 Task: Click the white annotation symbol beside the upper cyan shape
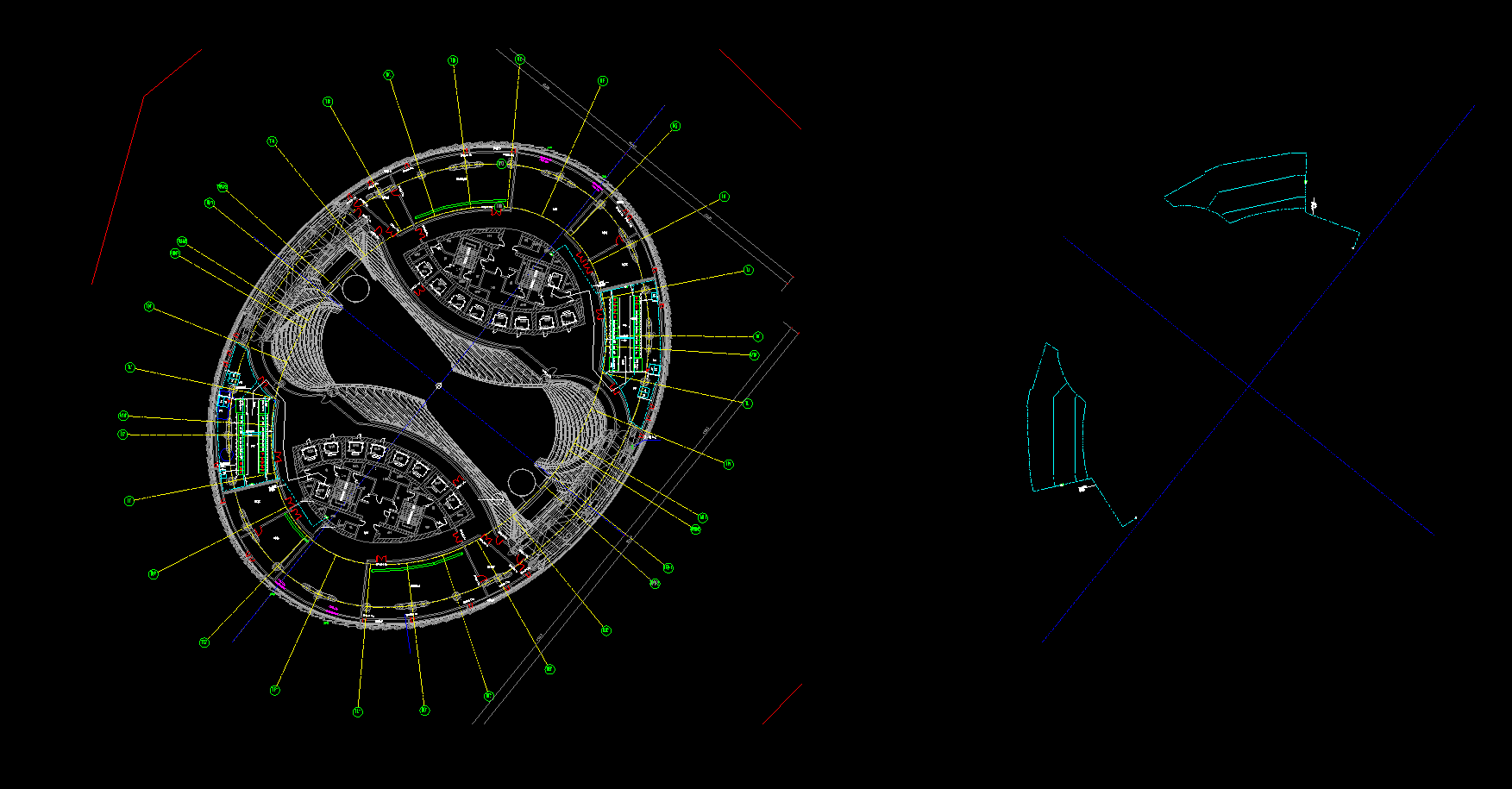pyautogui.click(x=1314, y=204)
